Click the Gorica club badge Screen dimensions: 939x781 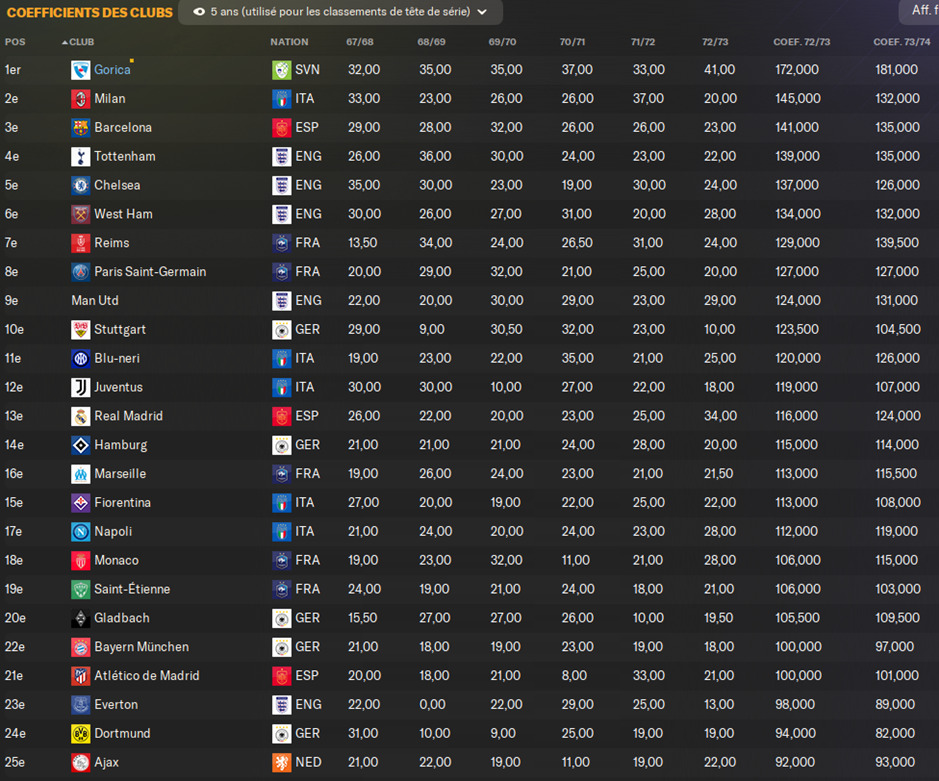tap(80, 70)
